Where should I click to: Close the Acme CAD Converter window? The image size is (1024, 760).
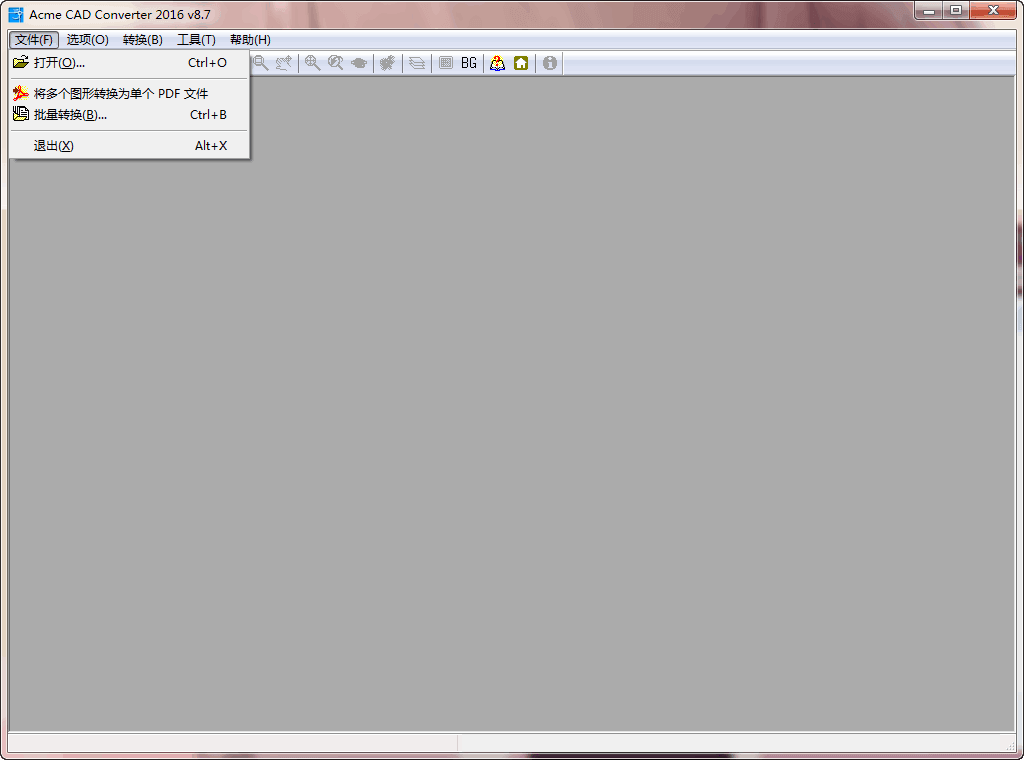993,10
